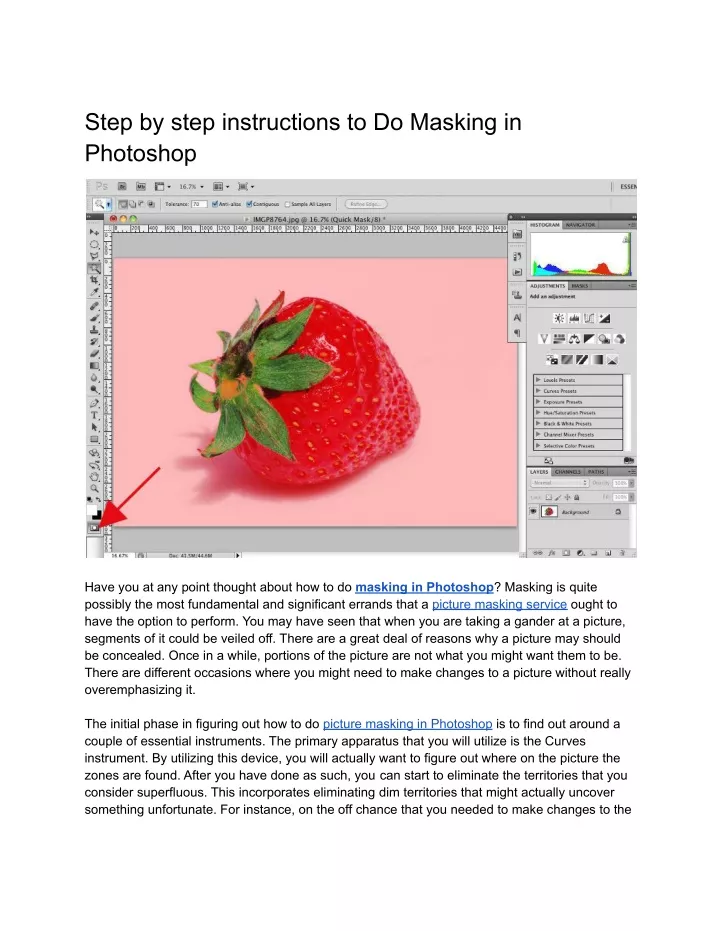
Task: Select the Dodge tool
Action: point(94,390)
